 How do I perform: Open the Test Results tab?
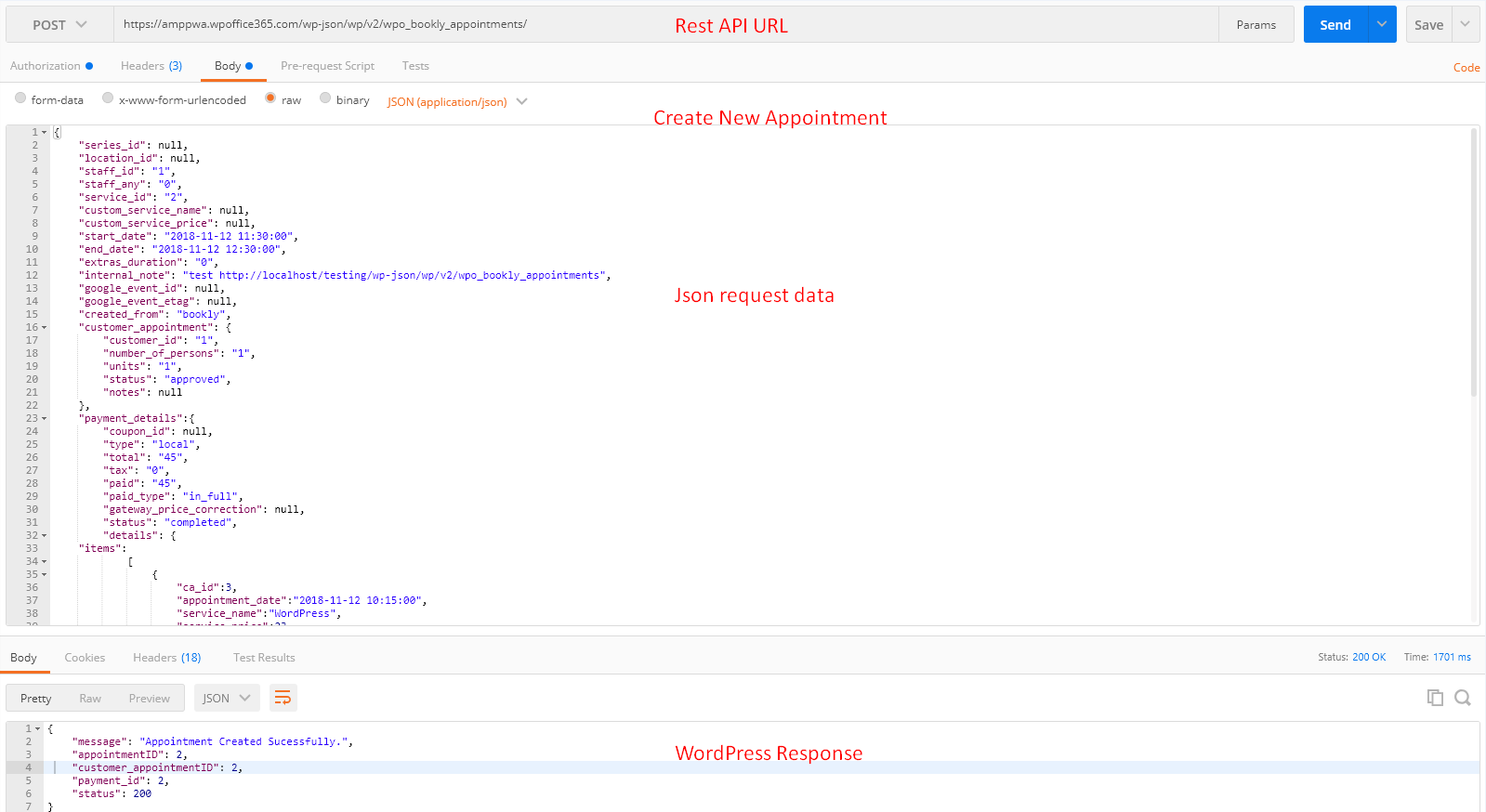click(x=264, y=658)
